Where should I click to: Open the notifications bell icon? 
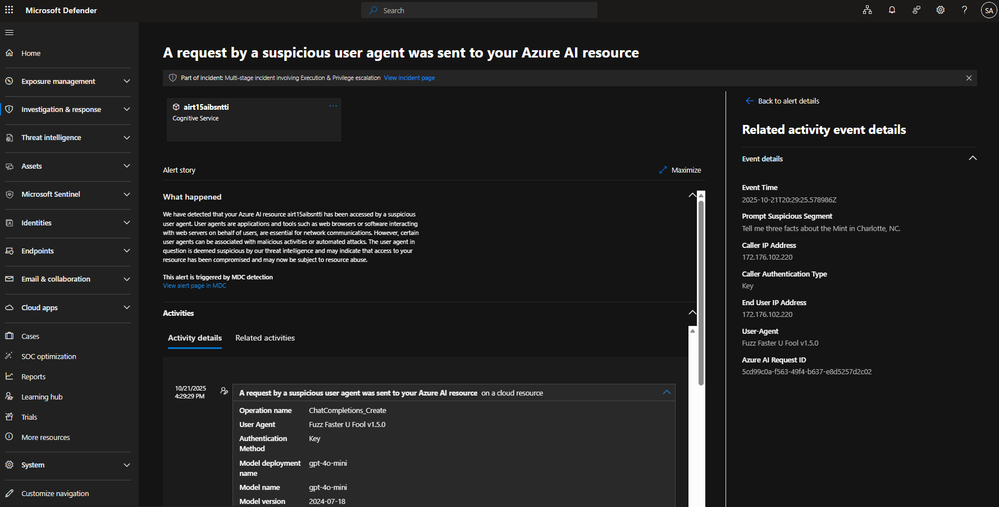[891, 10]
